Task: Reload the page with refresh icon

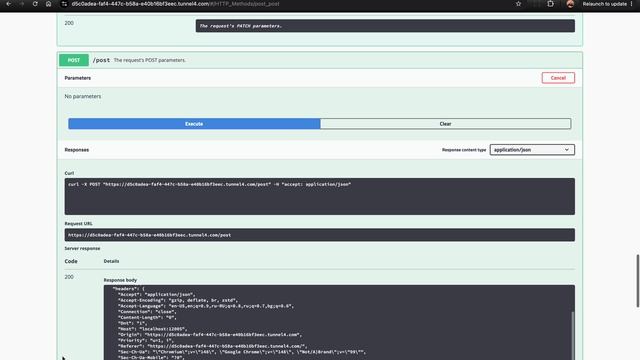Action: pos(35,4)
